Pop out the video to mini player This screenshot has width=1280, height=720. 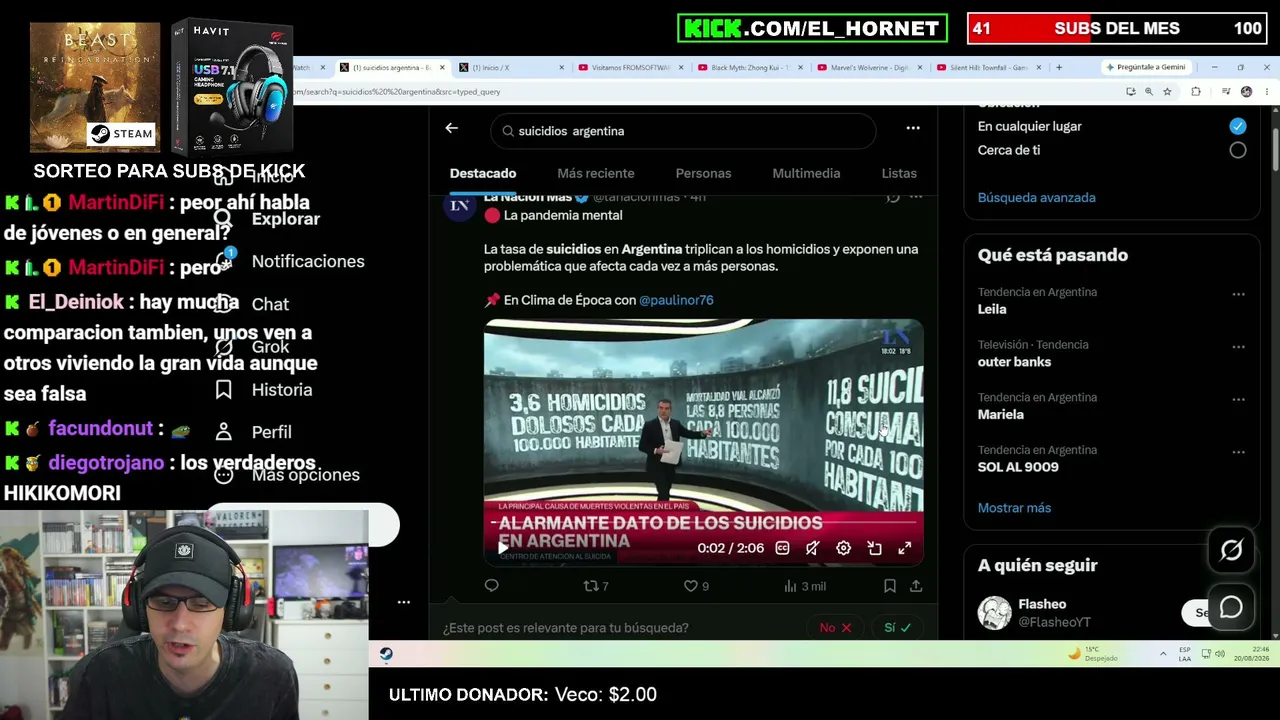[x=874, y=548]
